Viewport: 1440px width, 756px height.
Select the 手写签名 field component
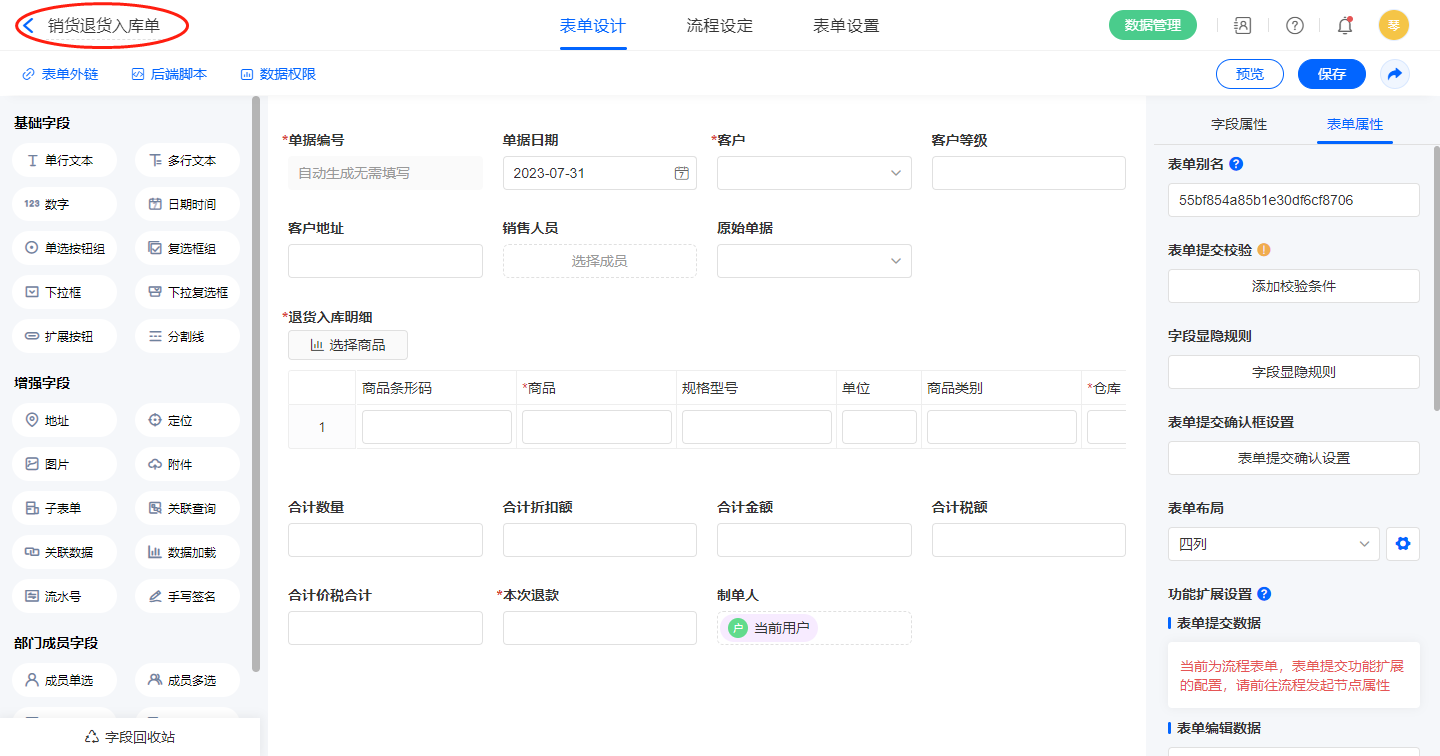[187, 596]
